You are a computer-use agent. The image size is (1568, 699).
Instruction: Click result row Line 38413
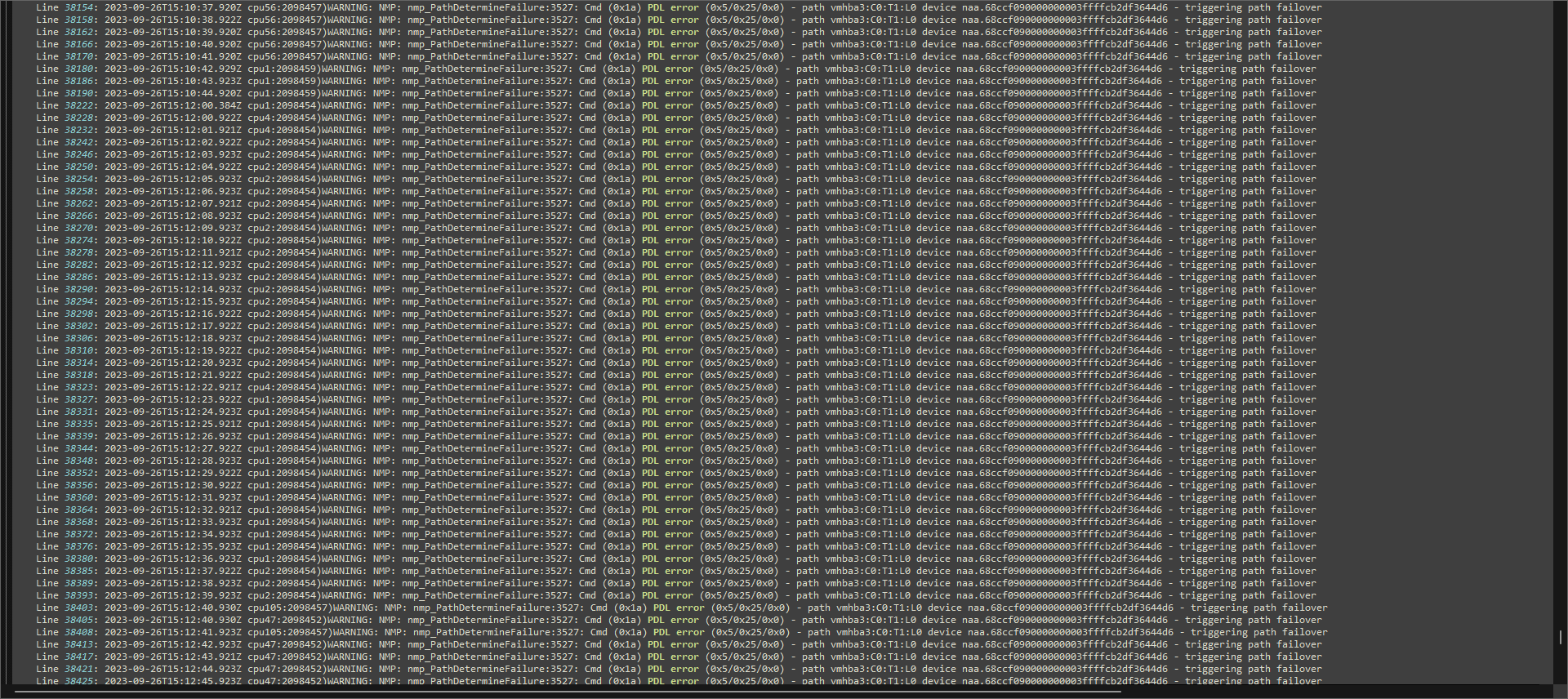click(679, 644)
